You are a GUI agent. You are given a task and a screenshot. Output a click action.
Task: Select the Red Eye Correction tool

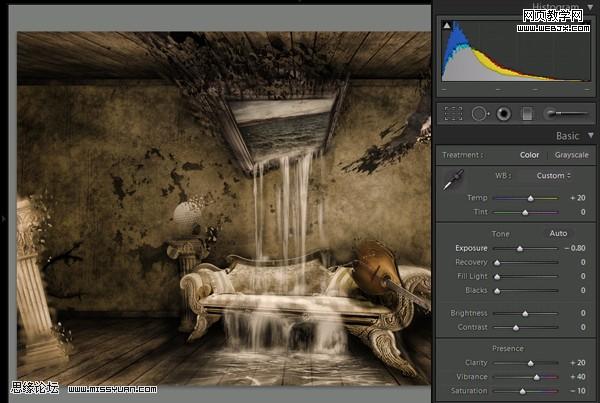pos(504,114)
